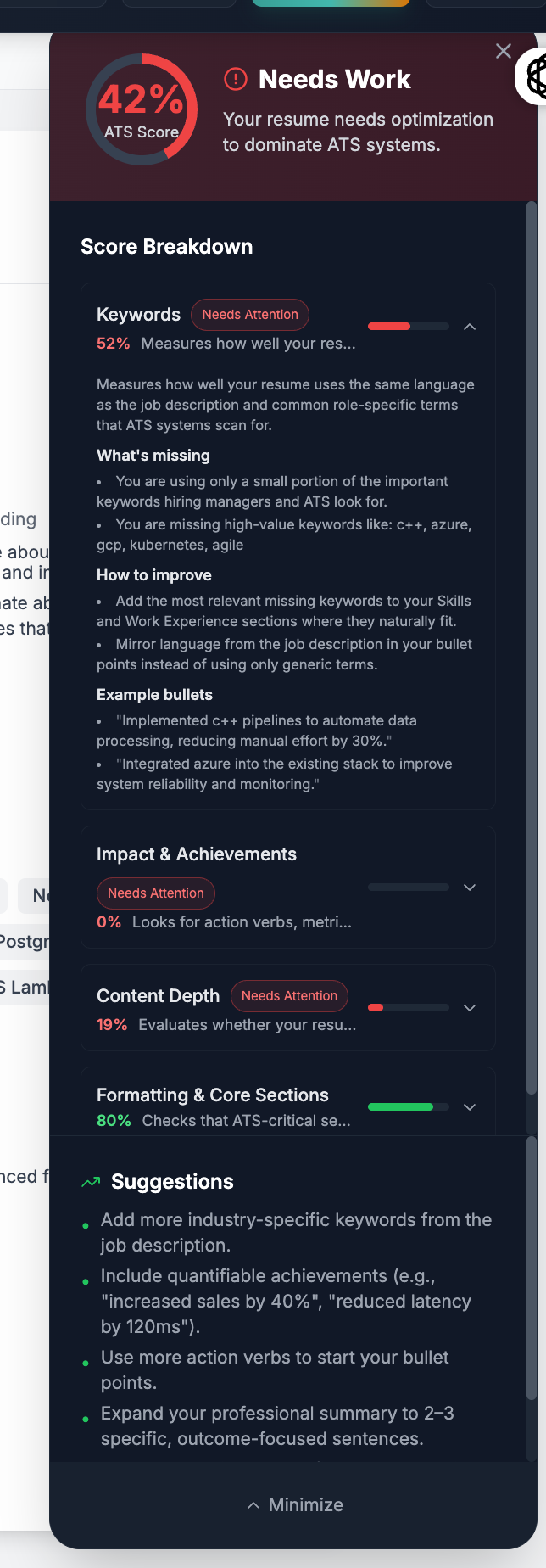
Task: Click the Needs Attention badge under Impact & Achievements
Action: pyautogui.click(x=155, y=893)
